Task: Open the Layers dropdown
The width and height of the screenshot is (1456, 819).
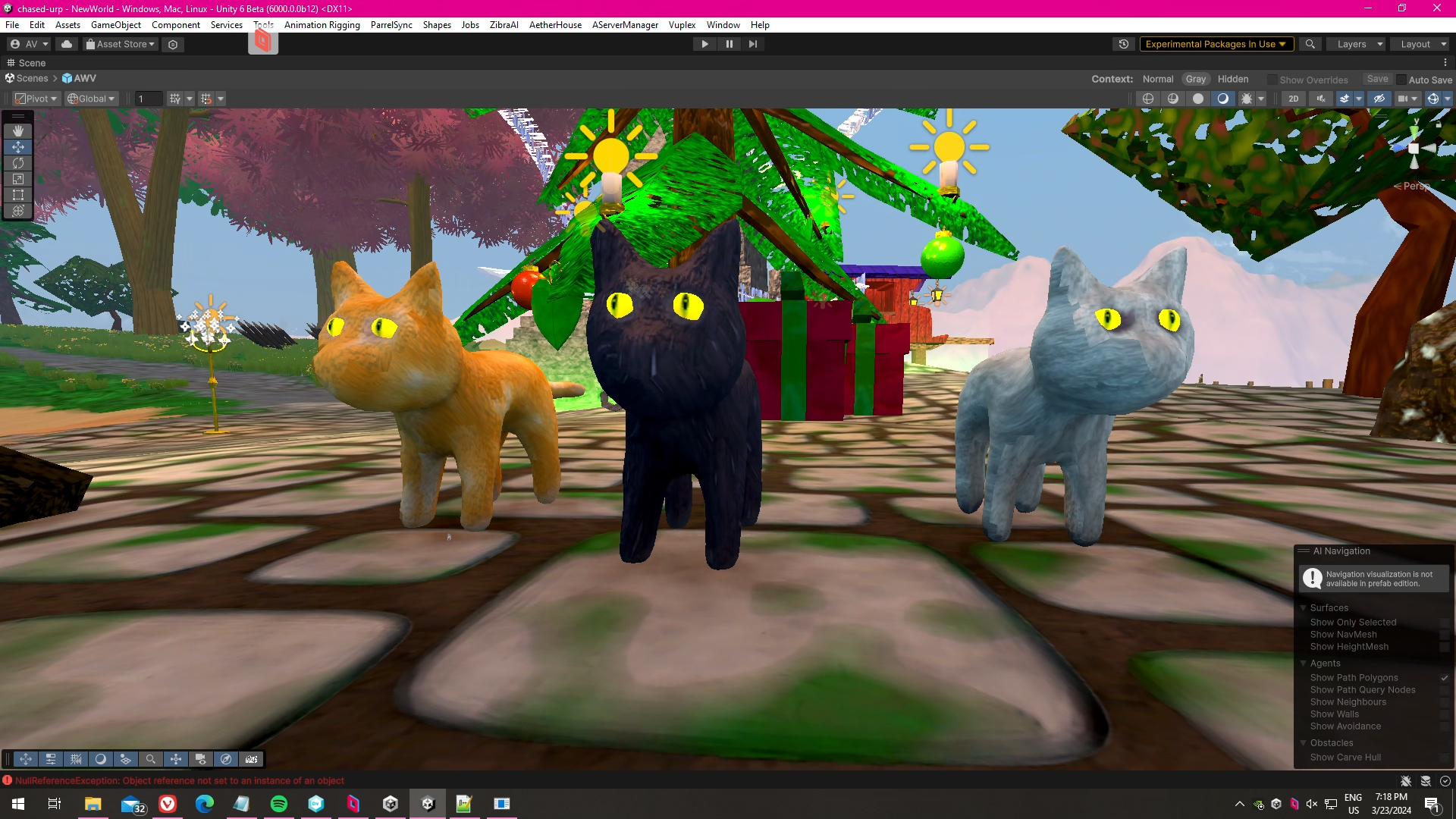Action: 1357,44
